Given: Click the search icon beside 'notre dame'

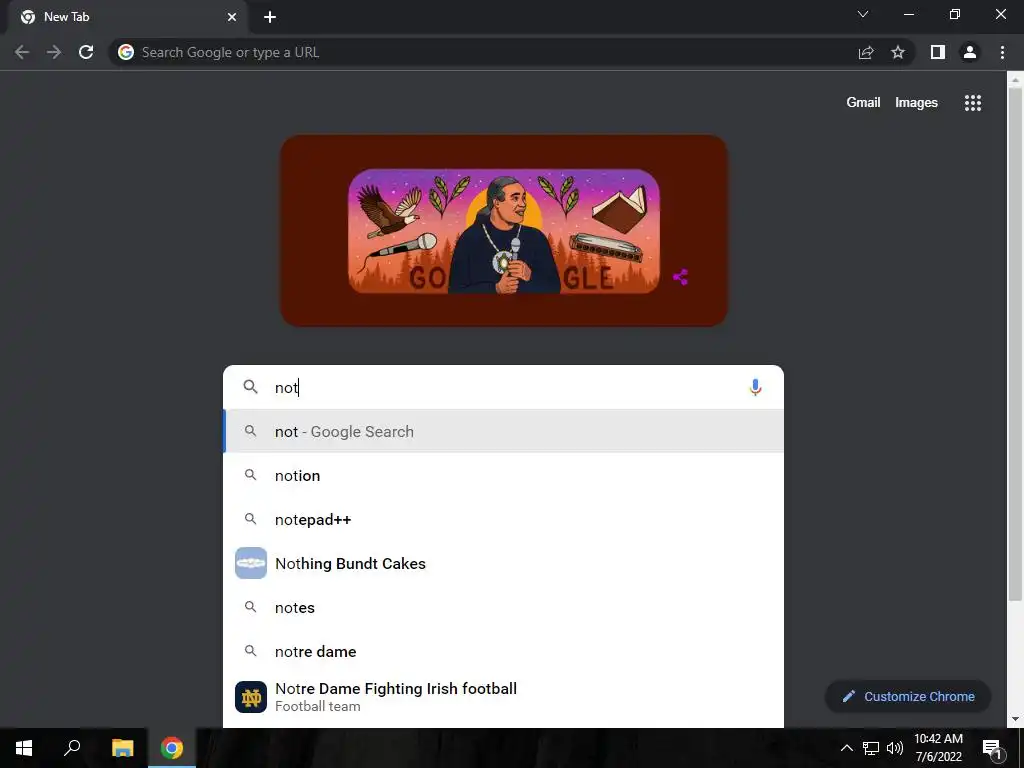Looking at the screenshot, I should 250,650.
